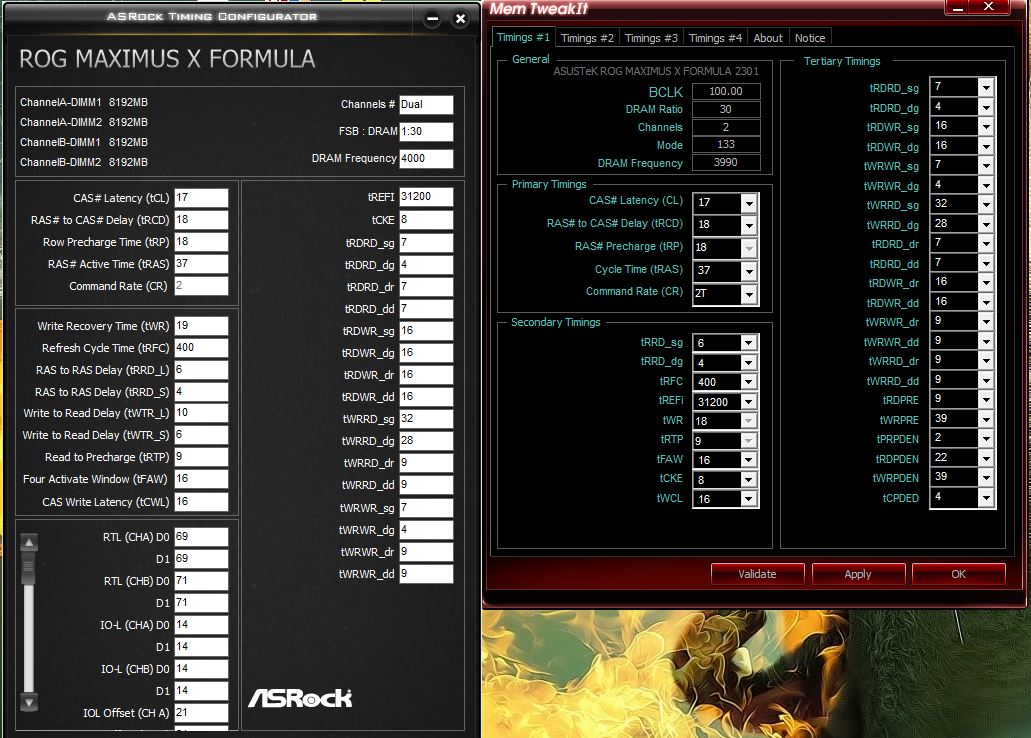Screen dimensions: 1031x738
Task: Expand the tWCL dropdown
Action: [x=748, y=499]
